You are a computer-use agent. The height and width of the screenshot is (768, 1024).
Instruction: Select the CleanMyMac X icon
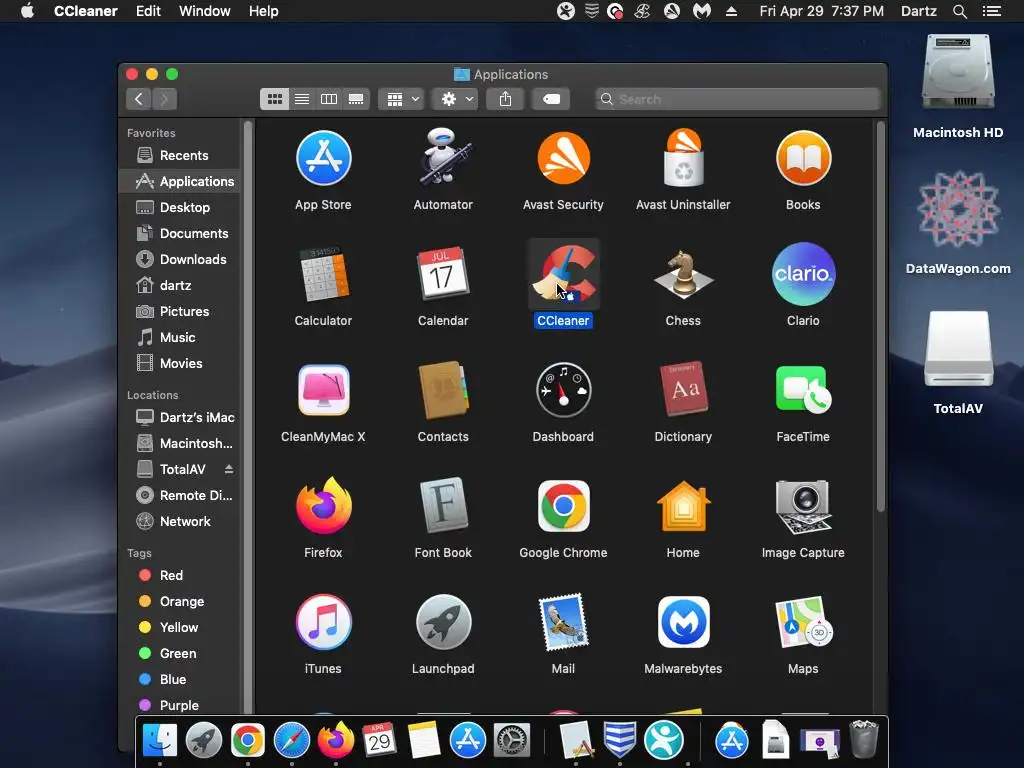pyautogui.click(x=323, y=390)
